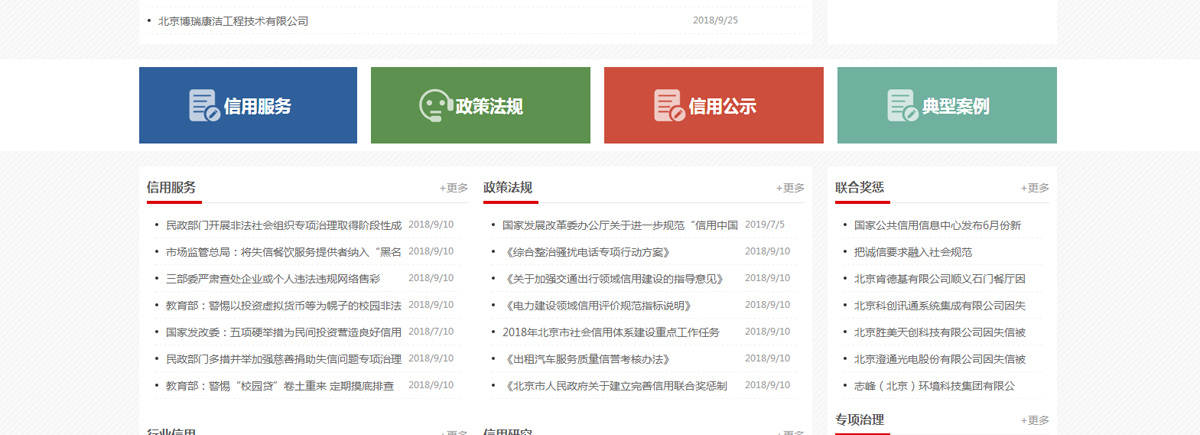The width and height of the screenshot is (1200, 435).
Task: Click date 2018/7/10 beside 国家发改委 article
Action: [x=431, y=331]
